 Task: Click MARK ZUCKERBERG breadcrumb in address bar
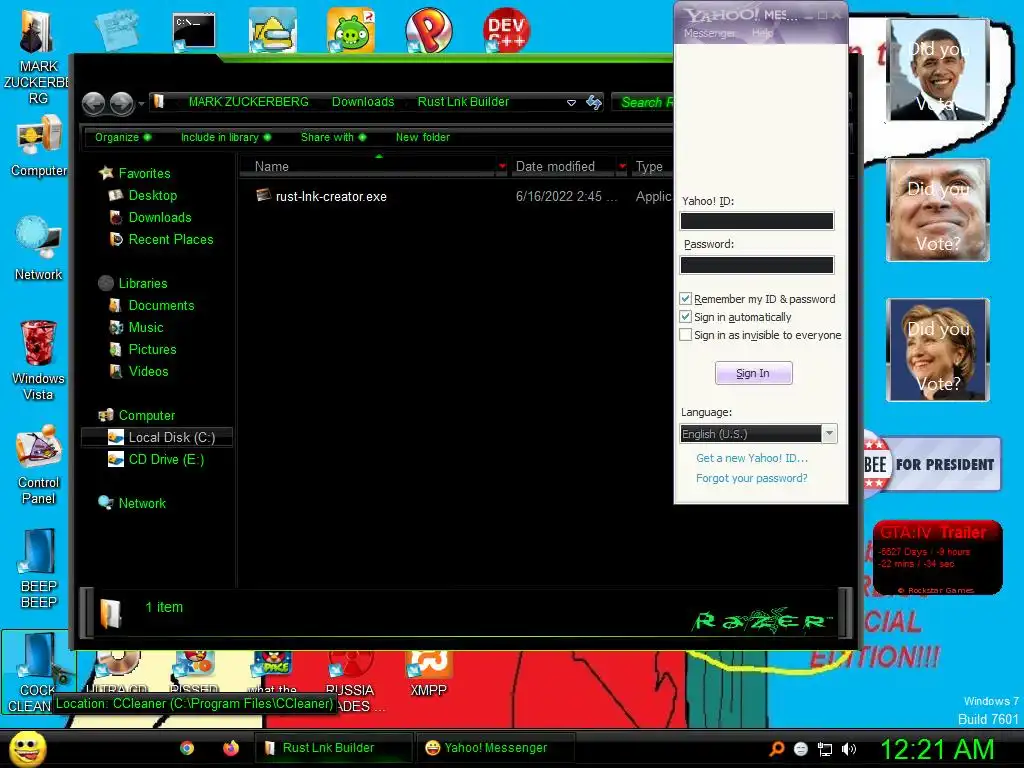click(248, 102)
